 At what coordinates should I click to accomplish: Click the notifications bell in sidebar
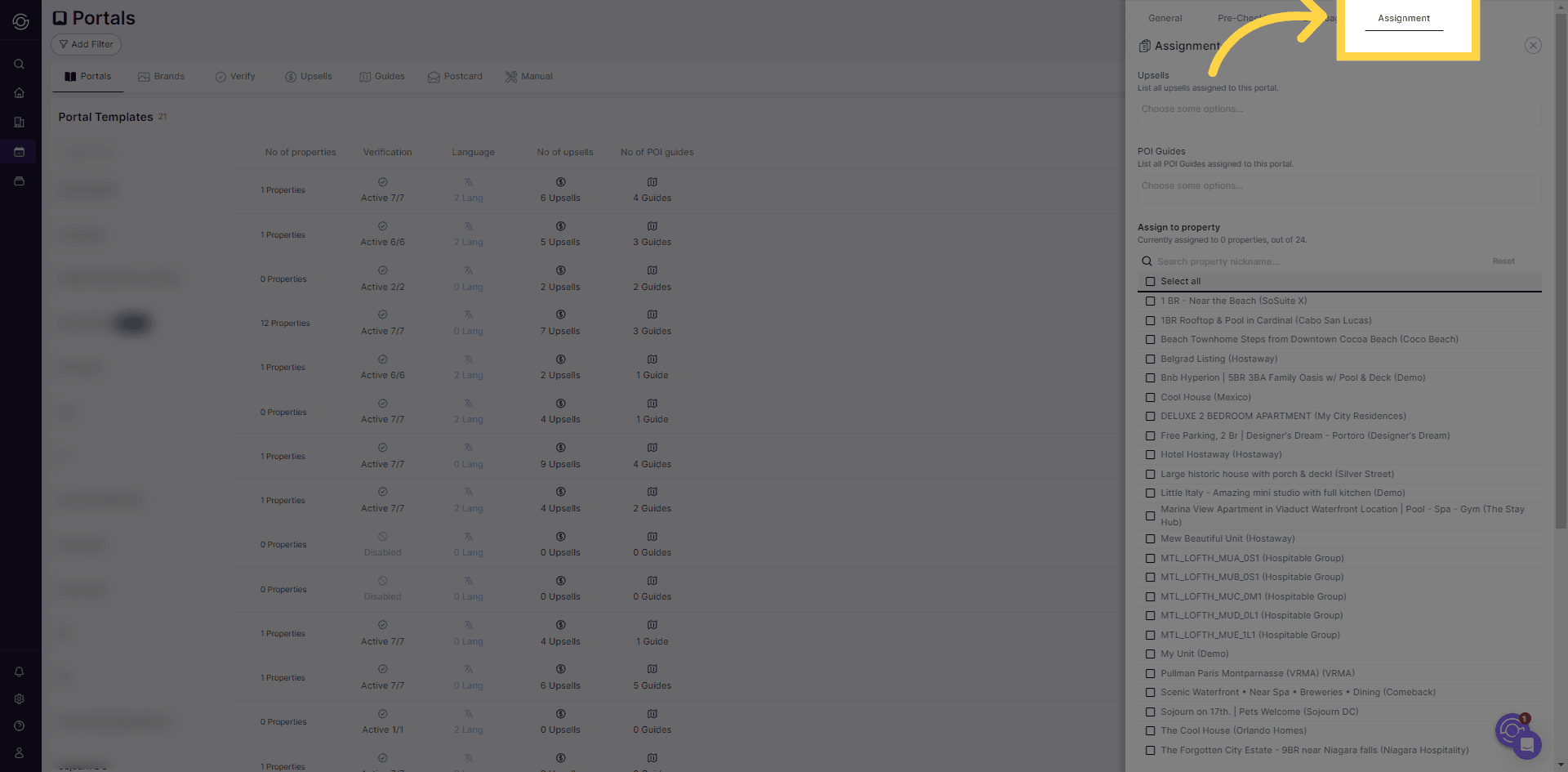click(19, 672)
